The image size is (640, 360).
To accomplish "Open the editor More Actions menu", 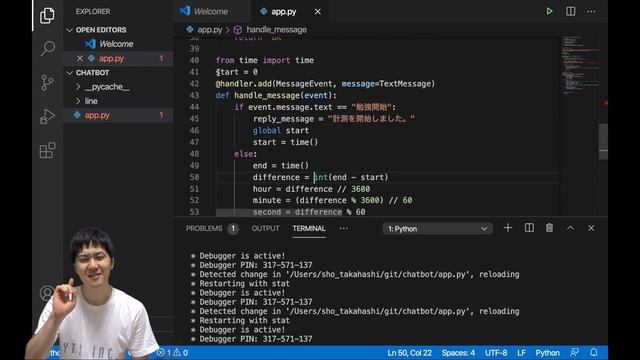I will (x=591, y=11).
